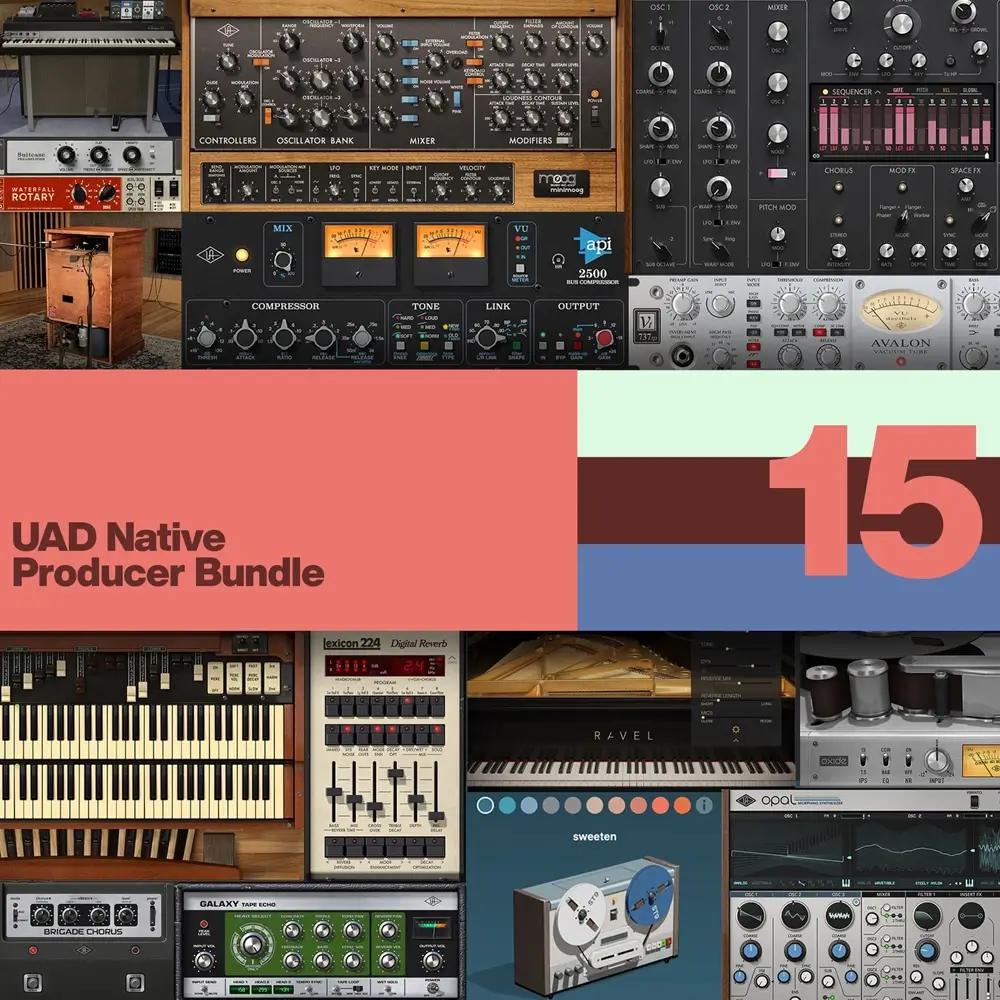1000x1000 pixels.
Task: Toggle the Opal vibrato switch
Action: 974,802
